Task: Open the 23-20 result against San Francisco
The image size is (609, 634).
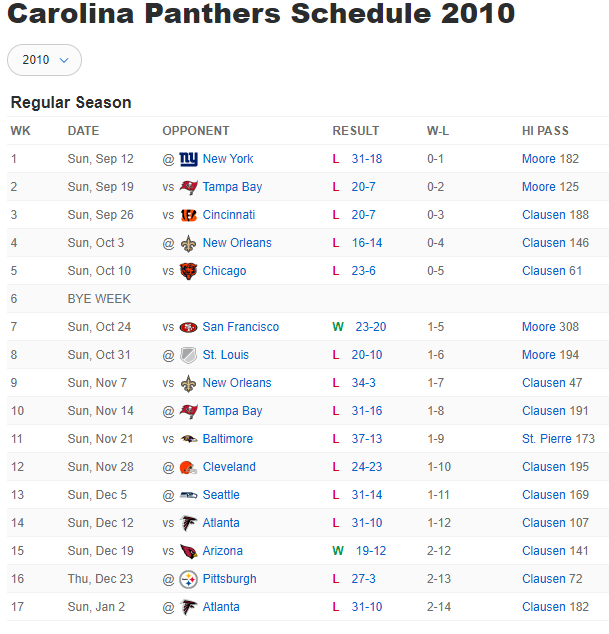Action: 371,327
